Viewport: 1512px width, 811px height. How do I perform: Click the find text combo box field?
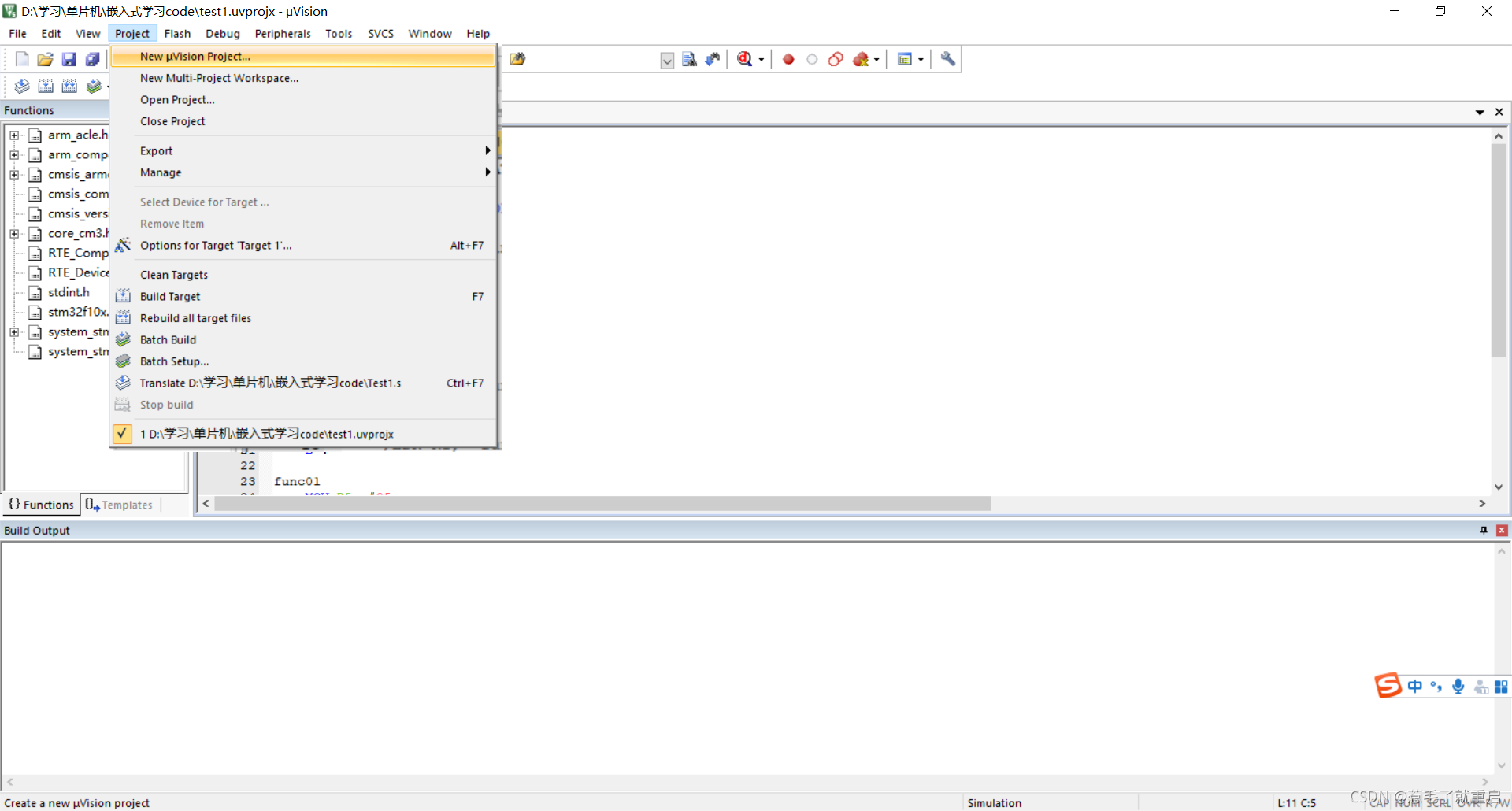click(595, 60)
